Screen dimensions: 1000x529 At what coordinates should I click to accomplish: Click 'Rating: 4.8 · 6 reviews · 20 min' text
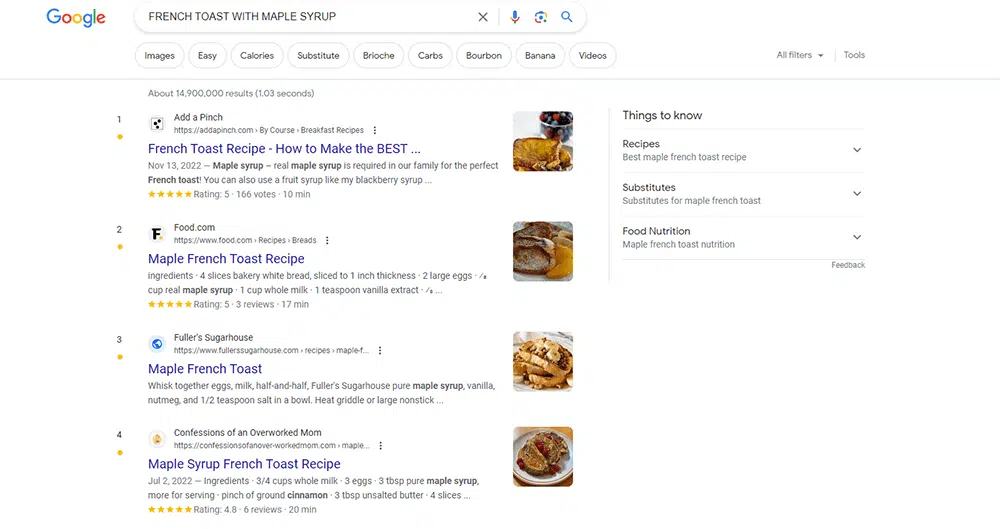coord(255,510)
